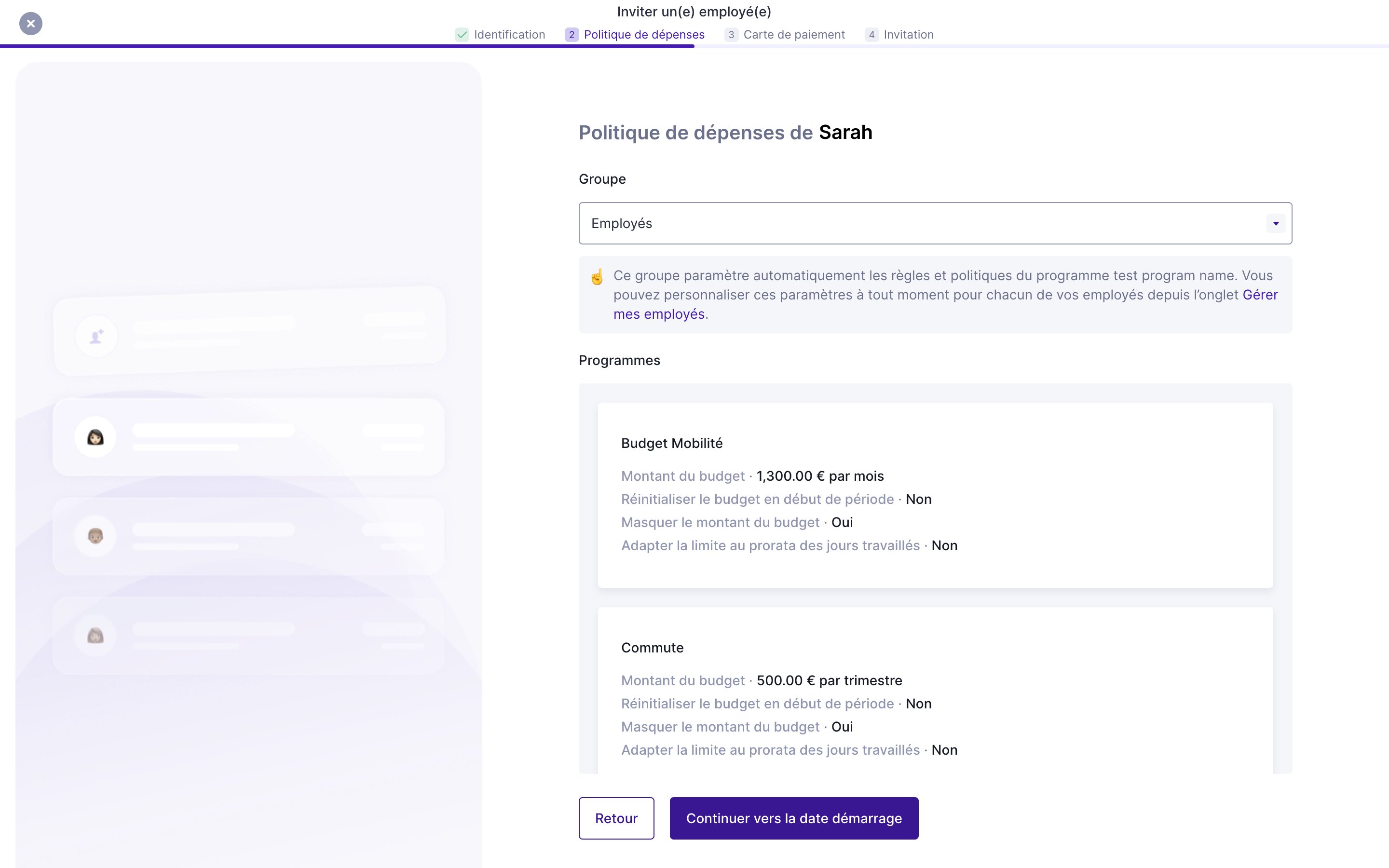Click the brown-haired man avatar
This screenshot has width=1389, height=868.
pos(95,536)
